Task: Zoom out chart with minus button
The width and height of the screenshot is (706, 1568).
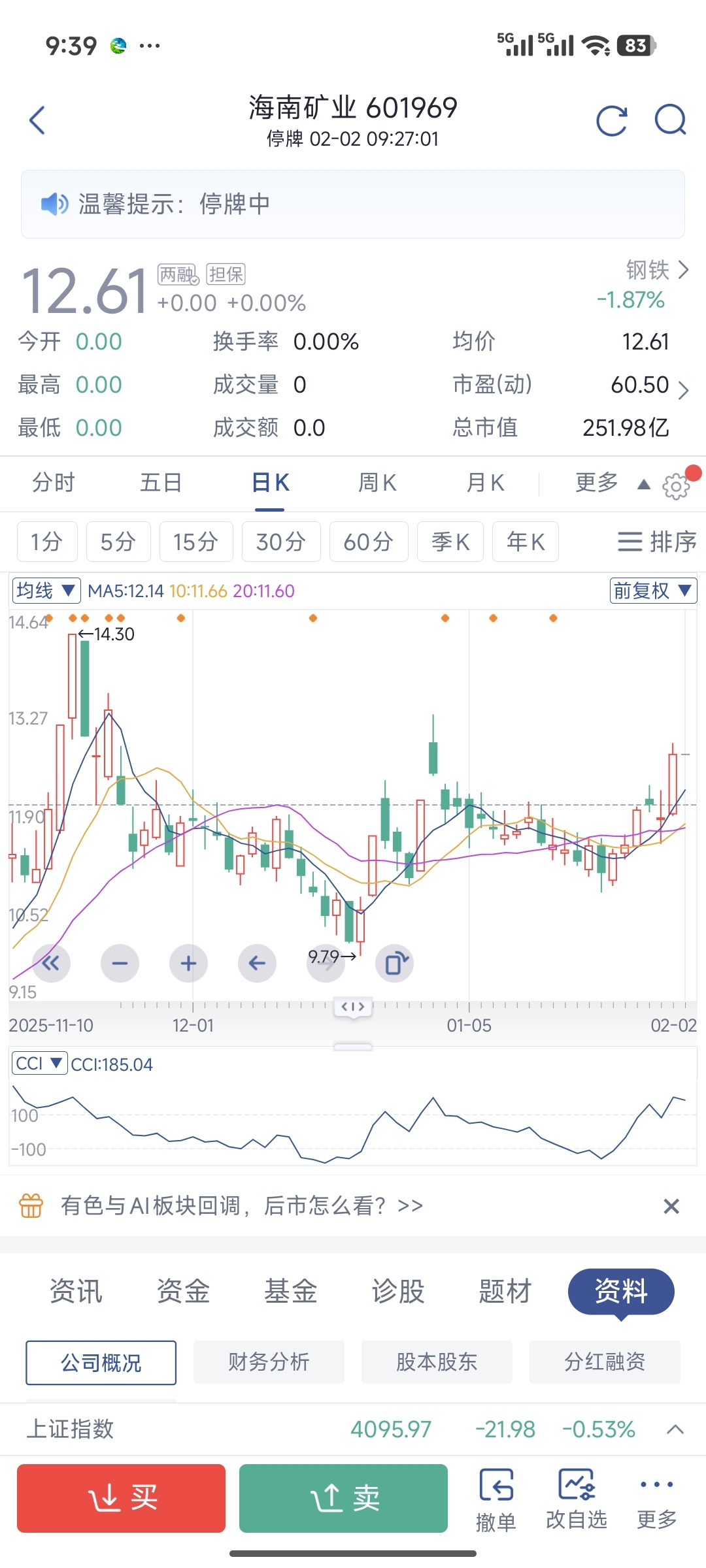Action: [120, 963]
